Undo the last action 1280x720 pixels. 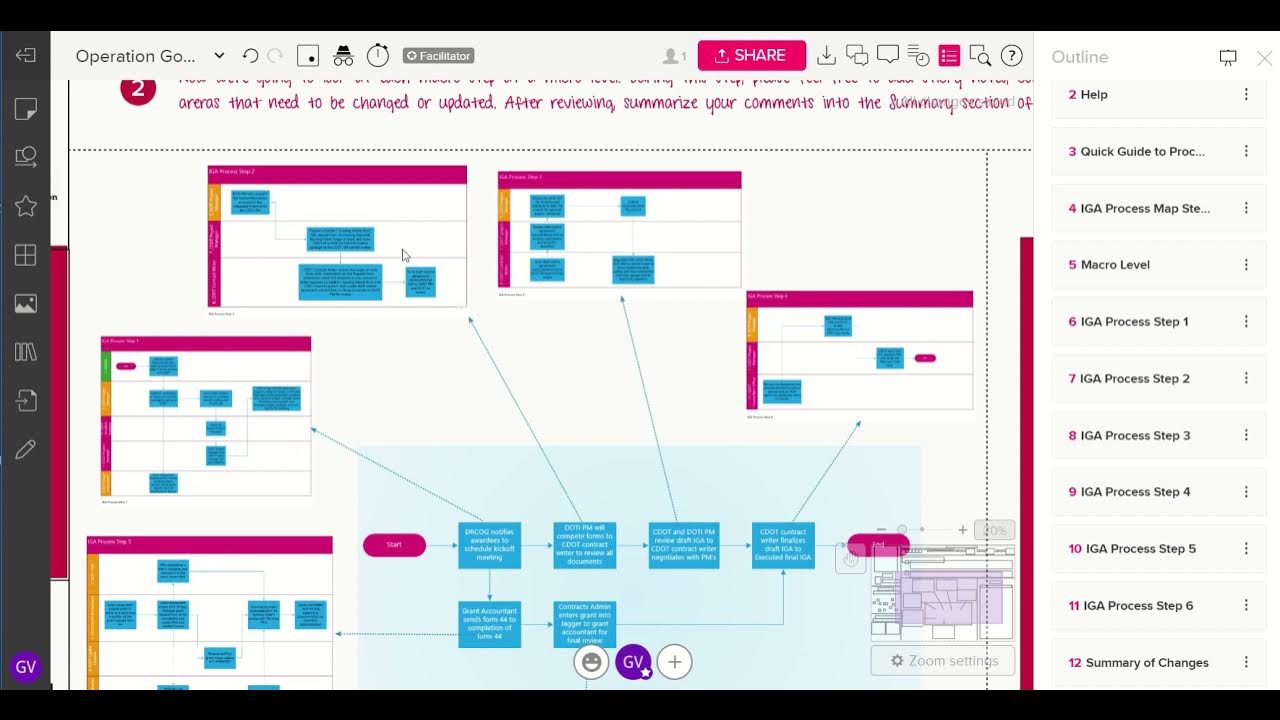tap(250, 56)
